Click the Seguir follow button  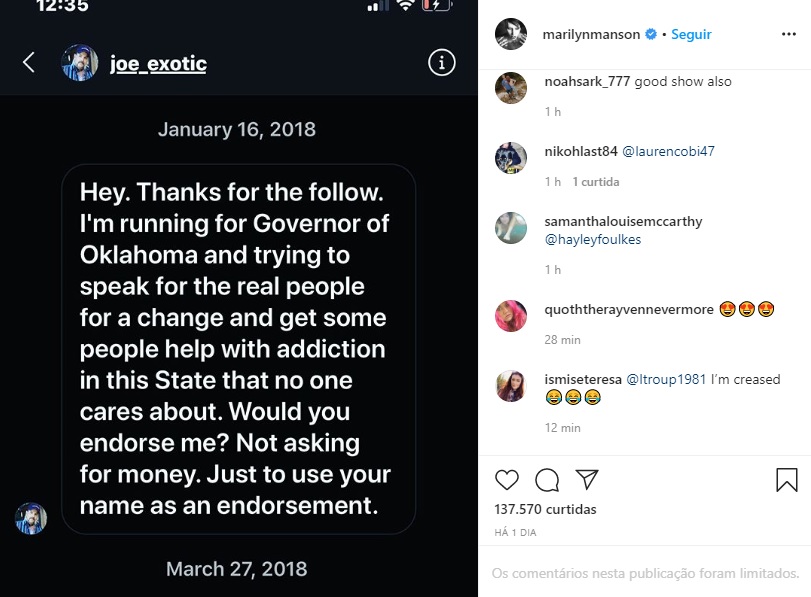pyautogui.click(x=691, y=34)
